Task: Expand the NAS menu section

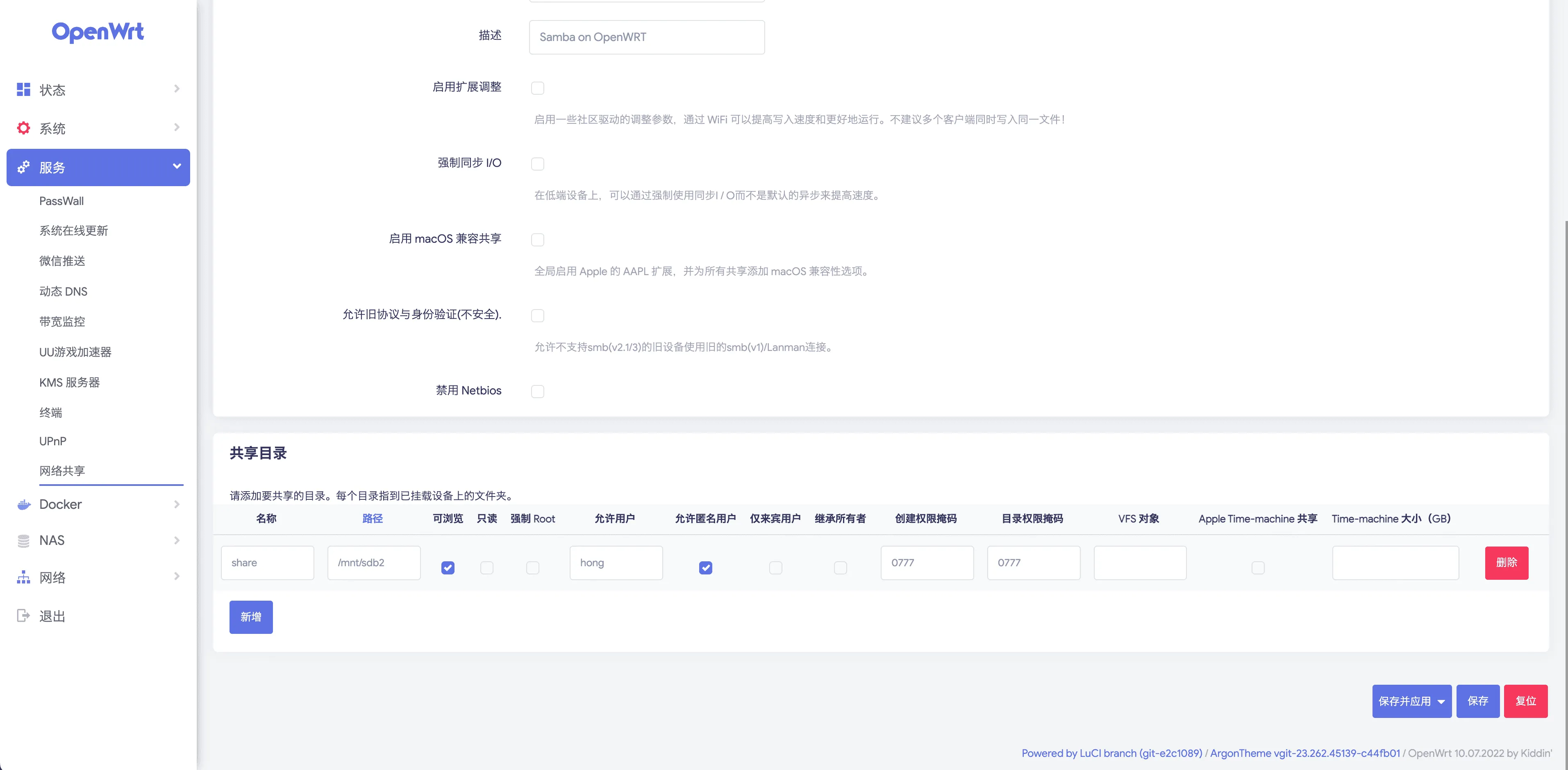Action: point(177,540)
